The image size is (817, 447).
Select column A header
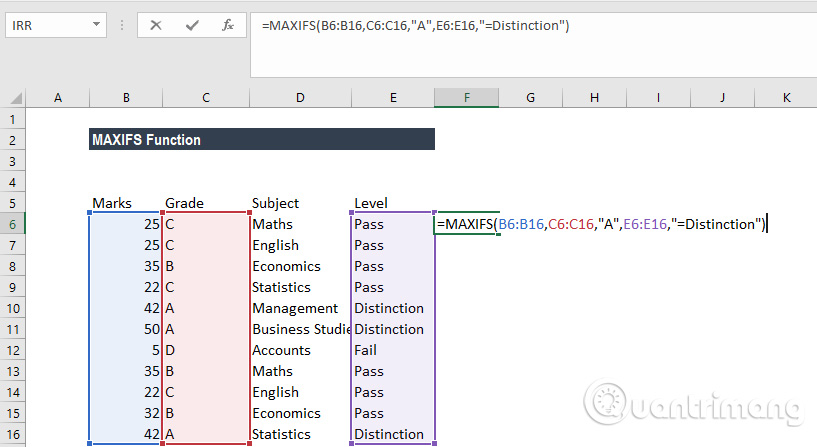click(58, 97)
